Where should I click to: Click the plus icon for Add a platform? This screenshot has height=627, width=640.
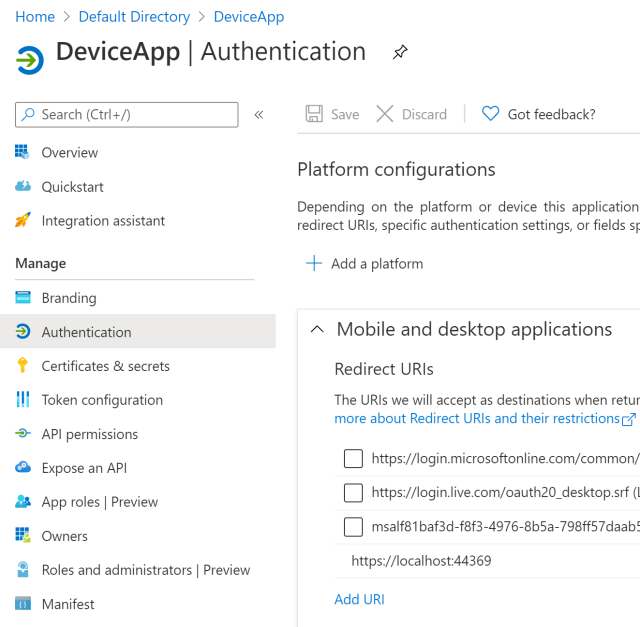314,264
